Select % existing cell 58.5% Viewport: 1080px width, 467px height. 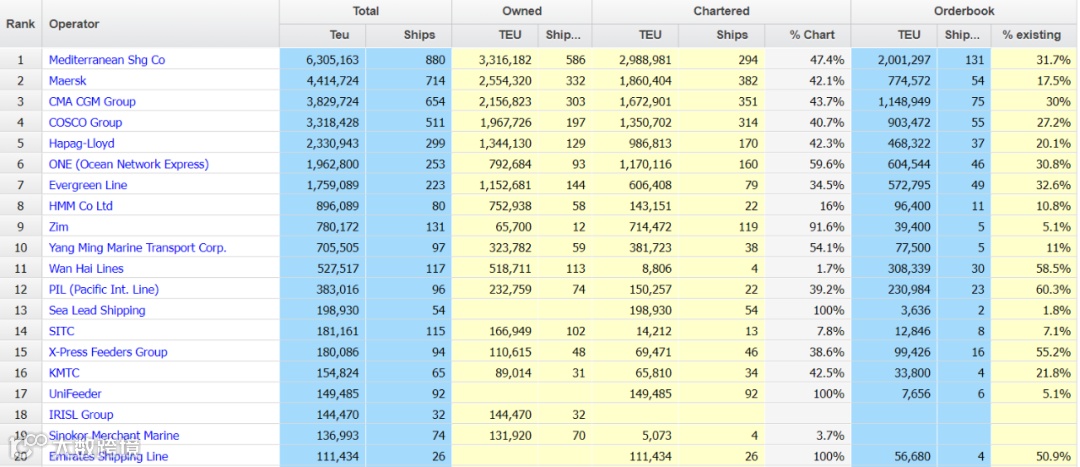[x=1035, y=268]
